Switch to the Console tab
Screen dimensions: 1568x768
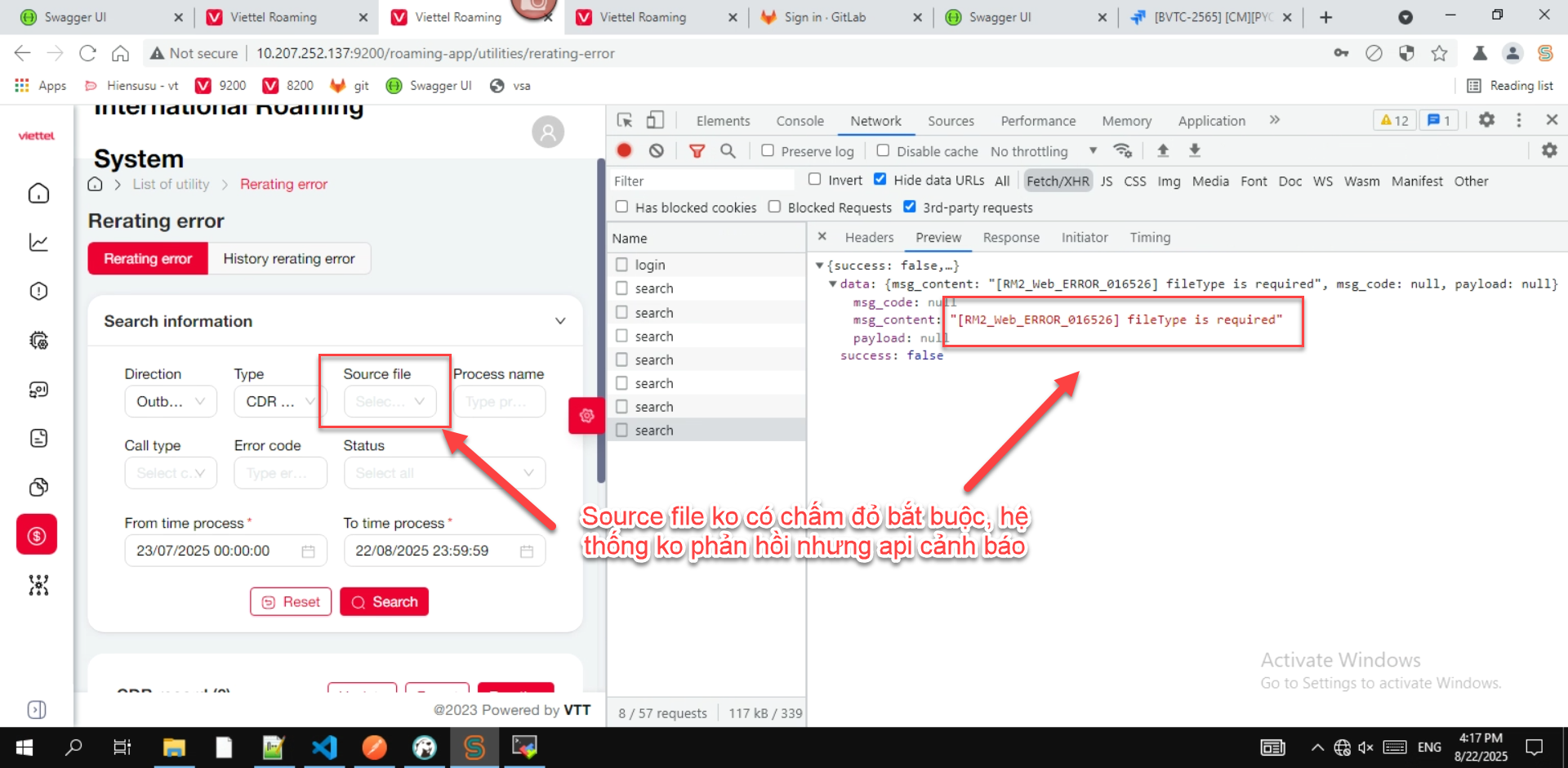point(800,121)
